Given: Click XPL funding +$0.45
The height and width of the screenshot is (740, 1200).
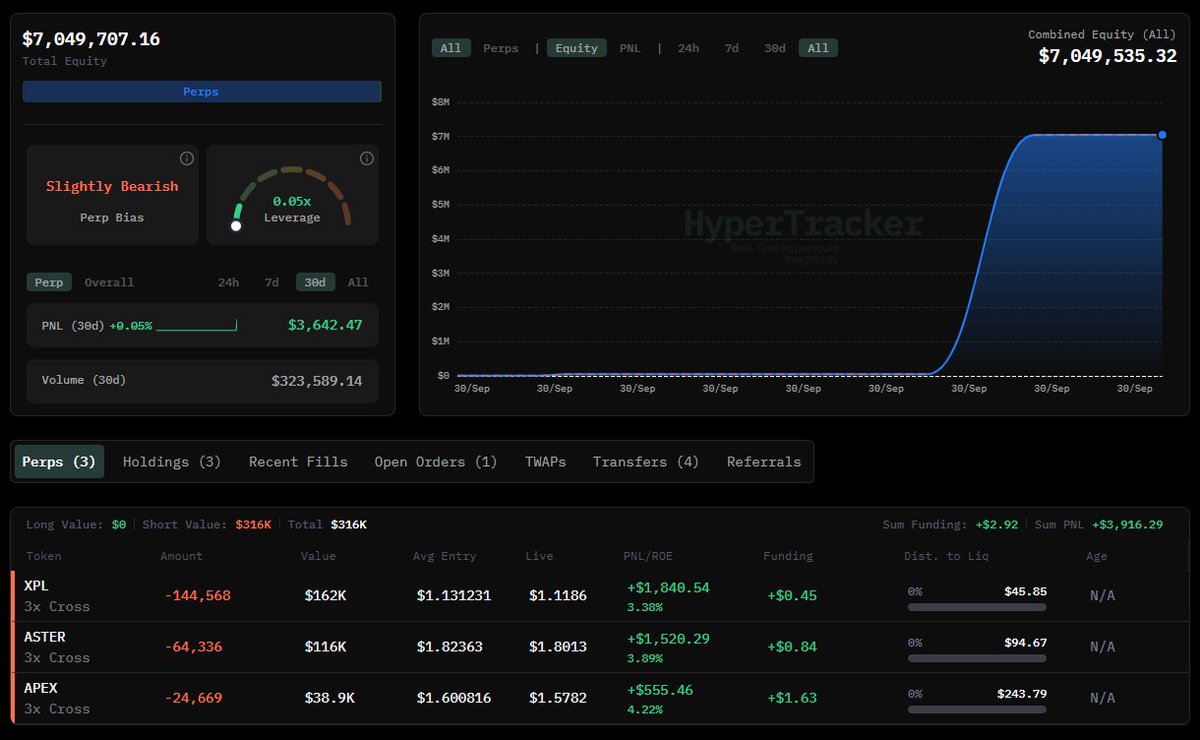Looking at the screenshot, I should point(792,596).
